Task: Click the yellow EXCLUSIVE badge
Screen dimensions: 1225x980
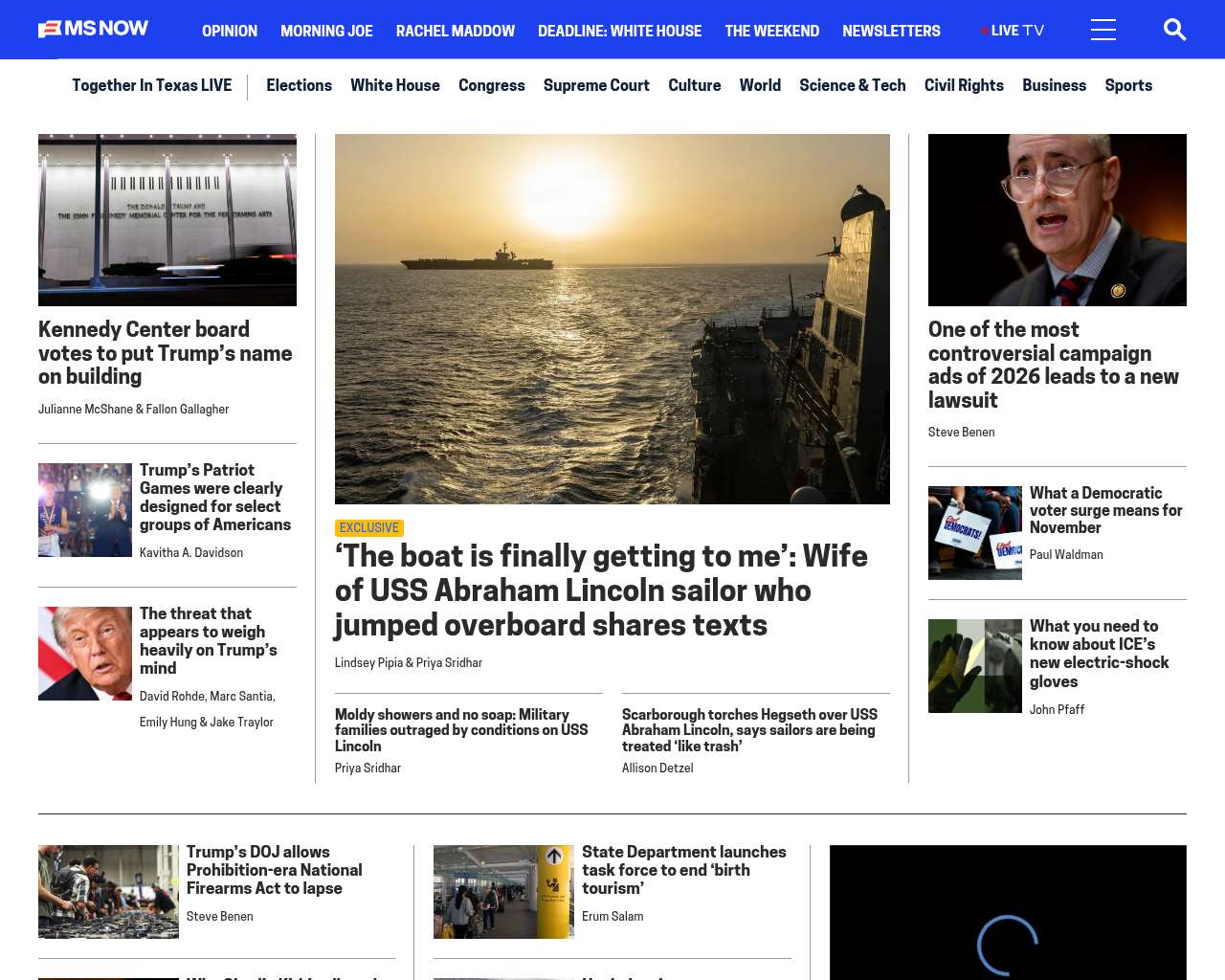Action: point(369,528)
